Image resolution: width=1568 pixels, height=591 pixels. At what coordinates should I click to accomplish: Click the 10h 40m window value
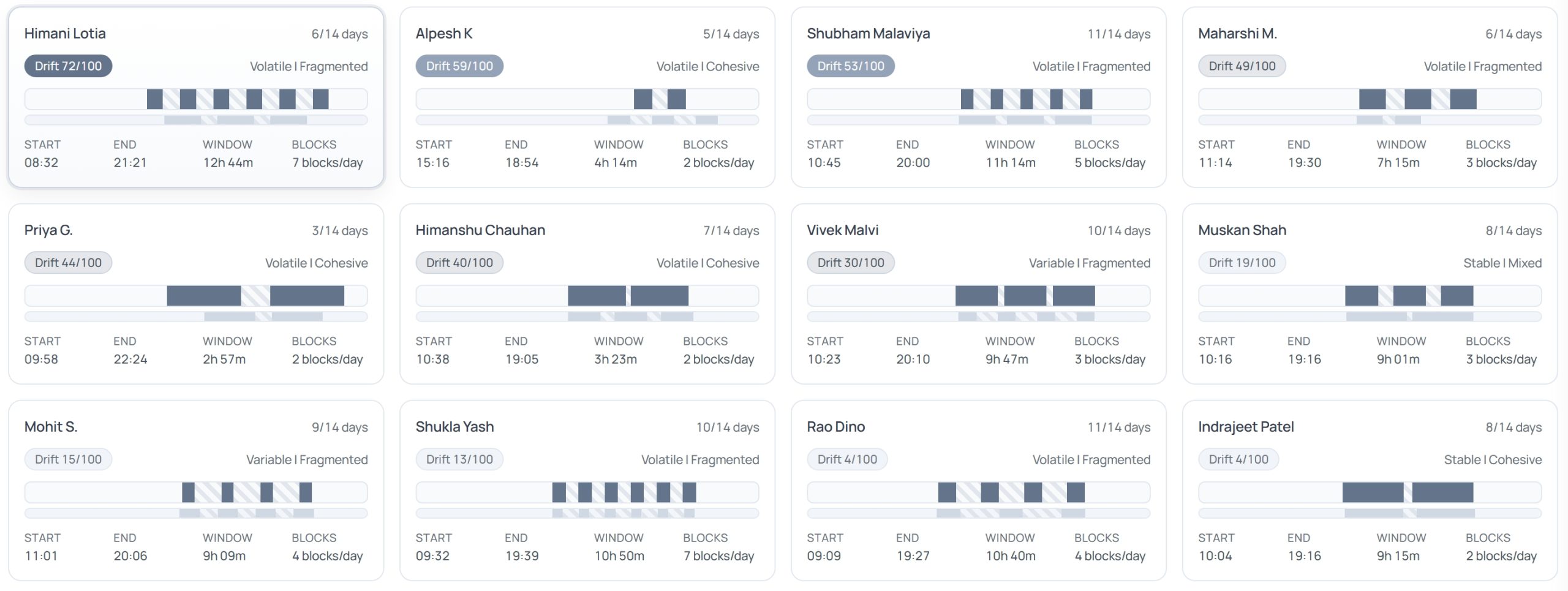[x=1011, y=556]
